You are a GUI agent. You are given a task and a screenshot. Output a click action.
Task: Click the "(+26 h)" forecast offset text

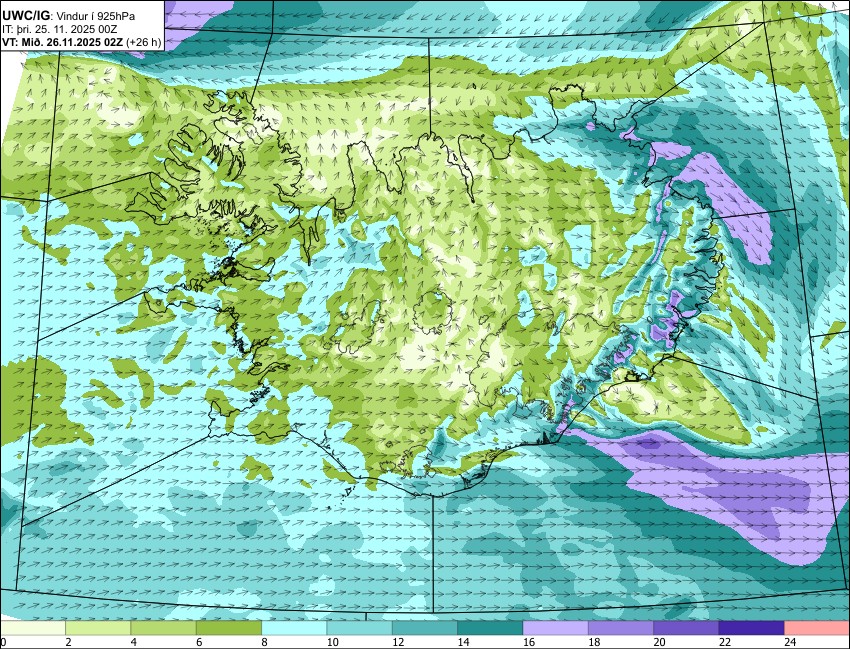click(x=144, y=43)
